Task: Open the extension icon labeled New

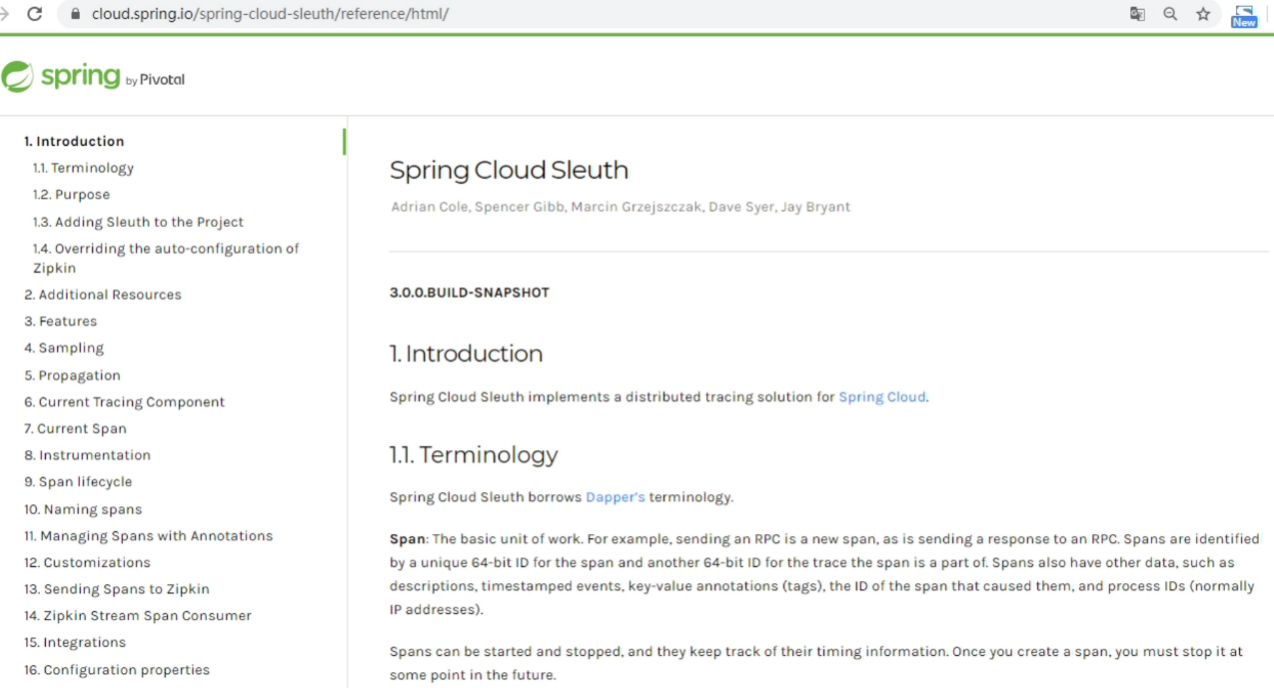Action: click(1244, 15)
